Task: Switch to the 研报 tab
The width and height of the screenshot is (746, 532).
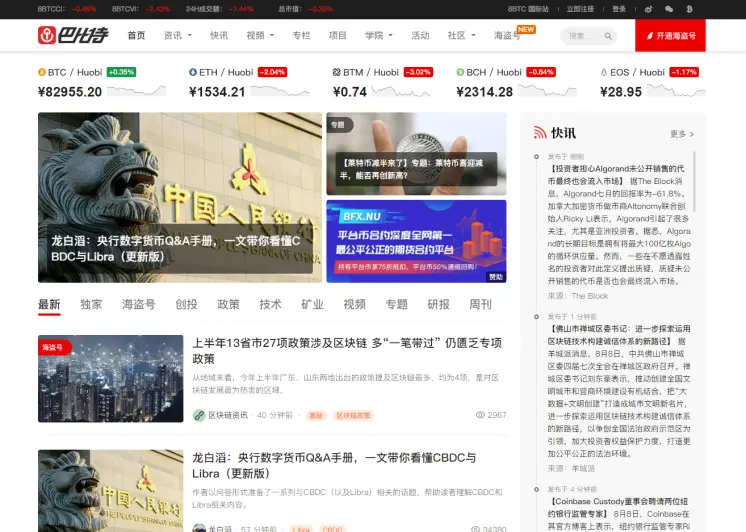Action: point(438,304)
